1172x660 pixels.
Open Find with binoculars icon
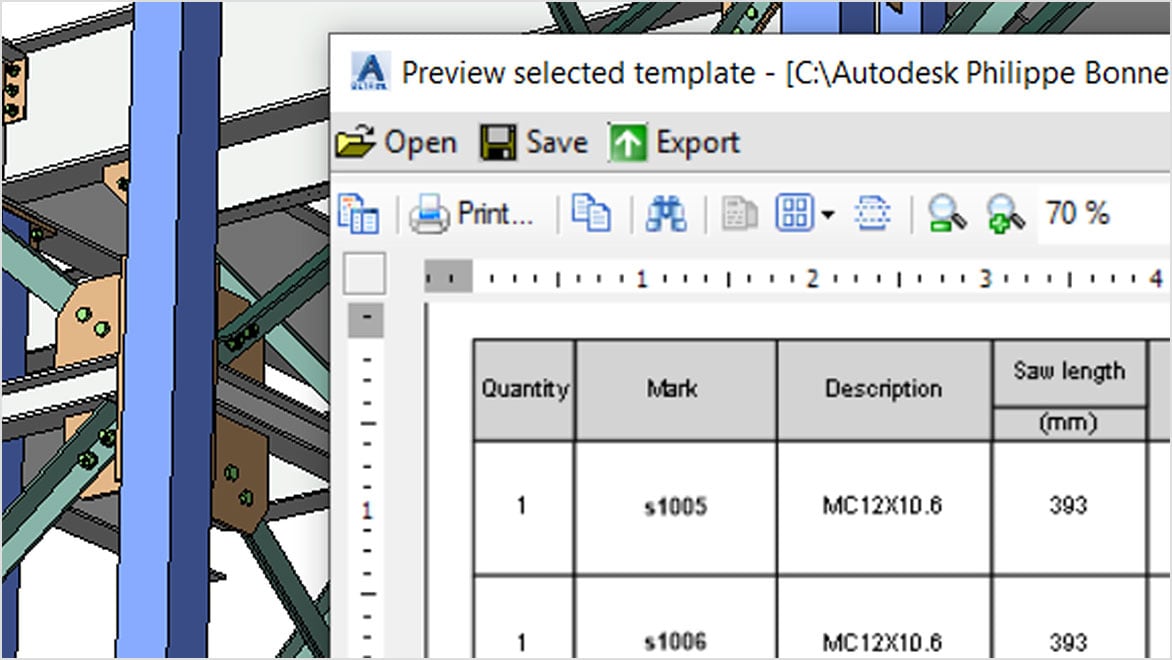[x=666, y=214]
